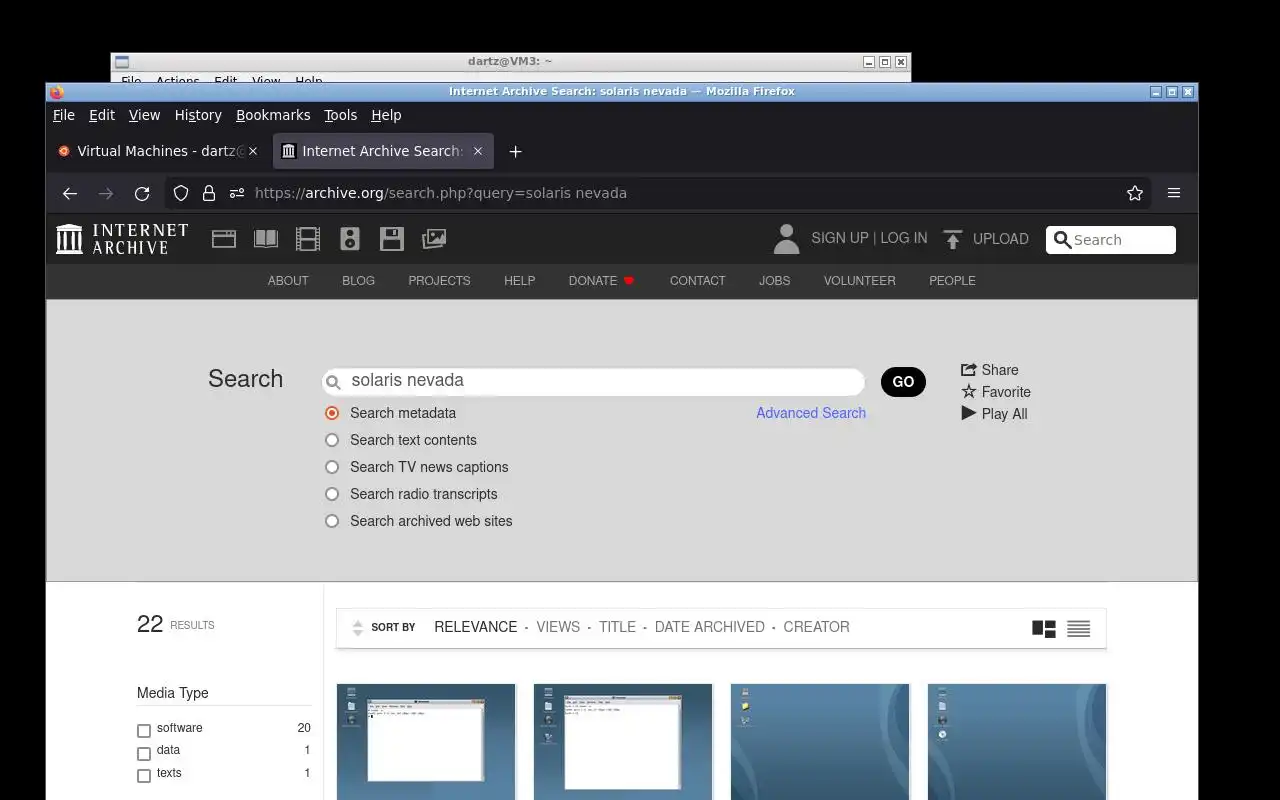Close the Virtual Machines tab
The height and width of the screenshot is (800, 1280).
253,151
